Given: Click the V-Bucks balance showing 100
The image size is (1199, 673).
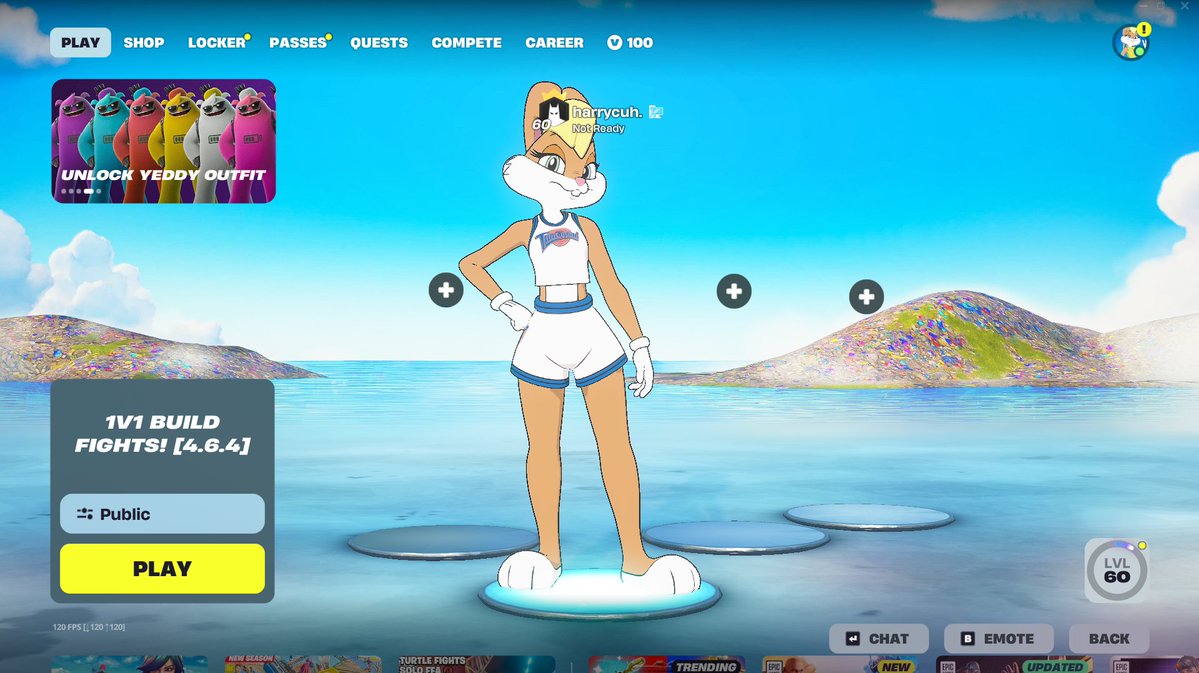Looking at the screenshot, I should (x=630, y=43).
